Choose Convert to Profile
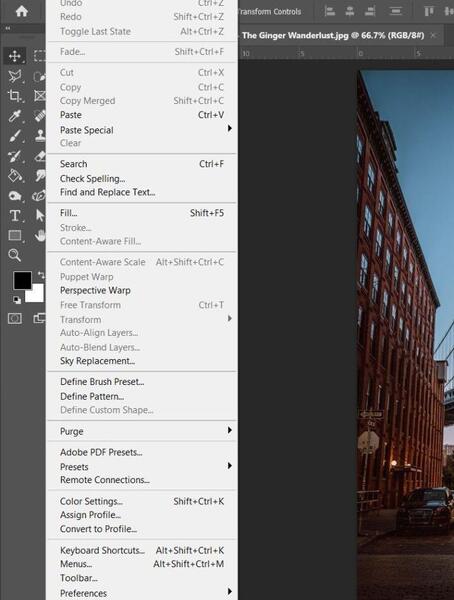The width and height of the screenshot is (454, 600). [x=142, y=529]
